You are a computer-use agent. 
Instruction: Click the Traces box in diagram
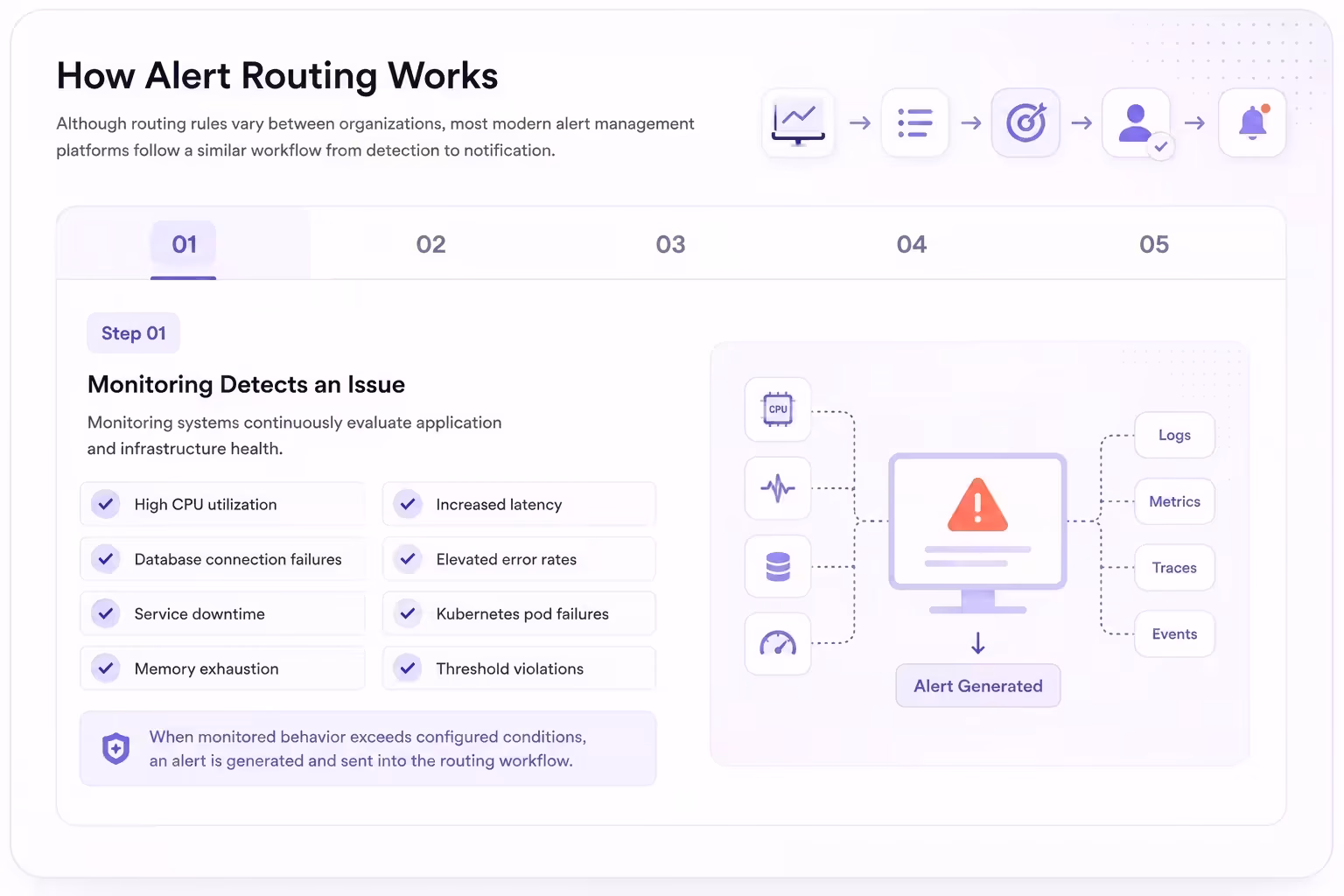click(x=1174, y=568)
